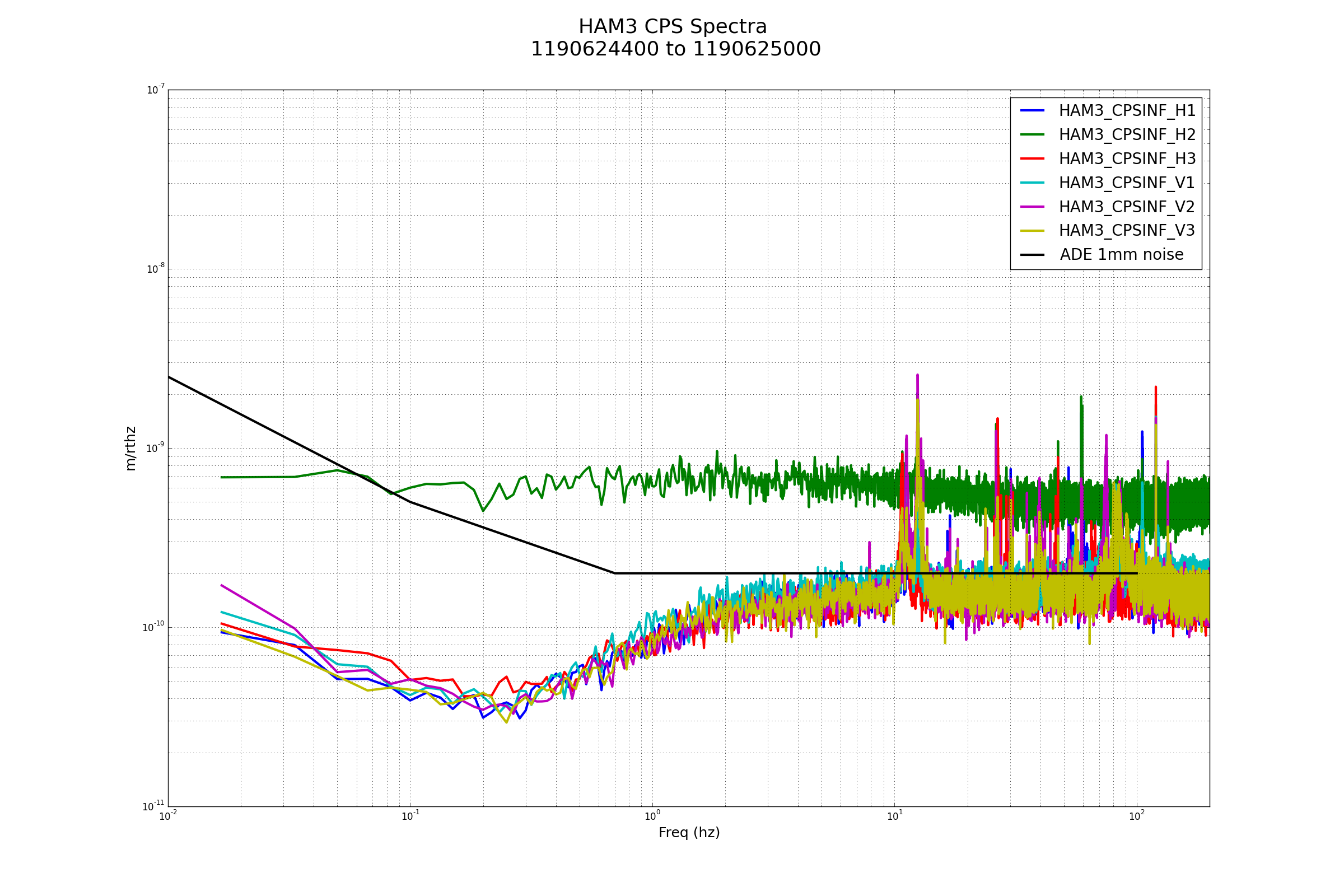Click the yellow V3 legend line swatch
The image size is (1344, 896).
pyautogui.click(x=1033, y=230)
